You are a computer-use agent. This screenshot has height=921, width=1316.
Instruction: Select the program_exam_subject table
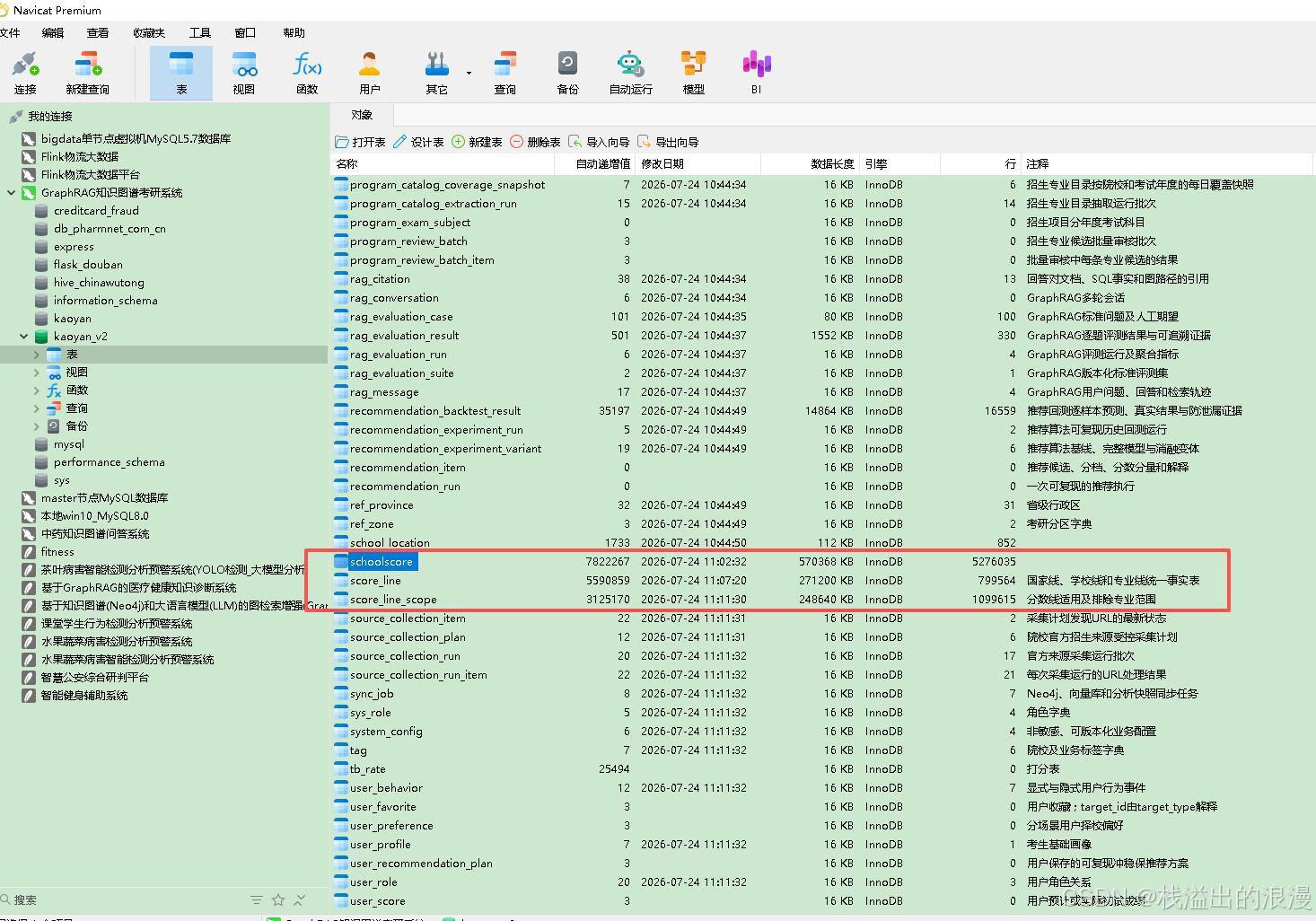[410, 223]
